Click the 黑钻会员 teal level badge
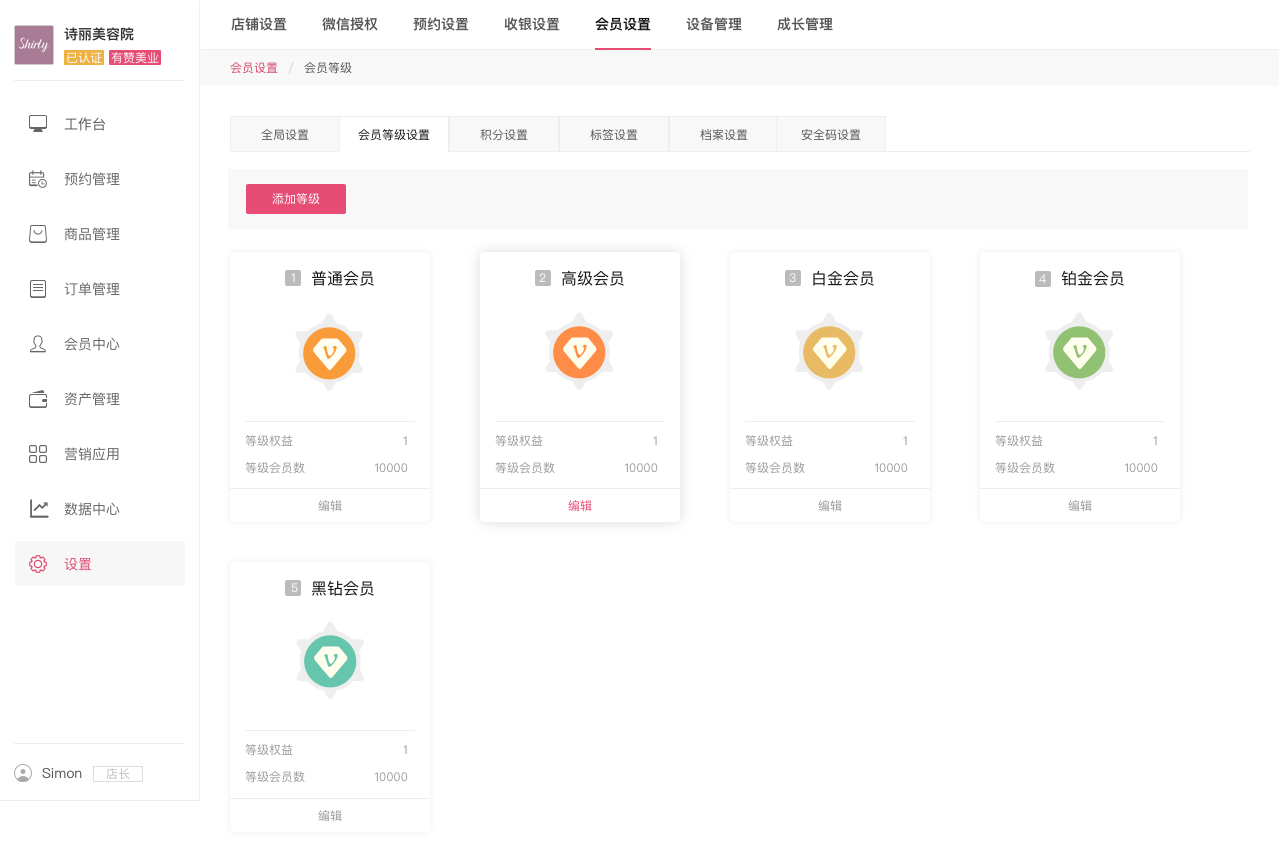Viewport: 1280px width, 851px height. 329,661
